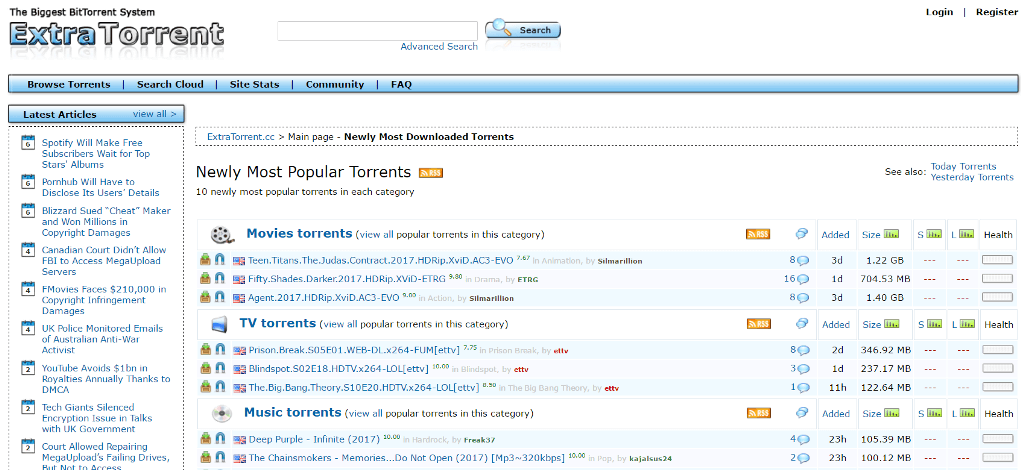Open the Yesterday Torrents link

(x=972, y=177)
